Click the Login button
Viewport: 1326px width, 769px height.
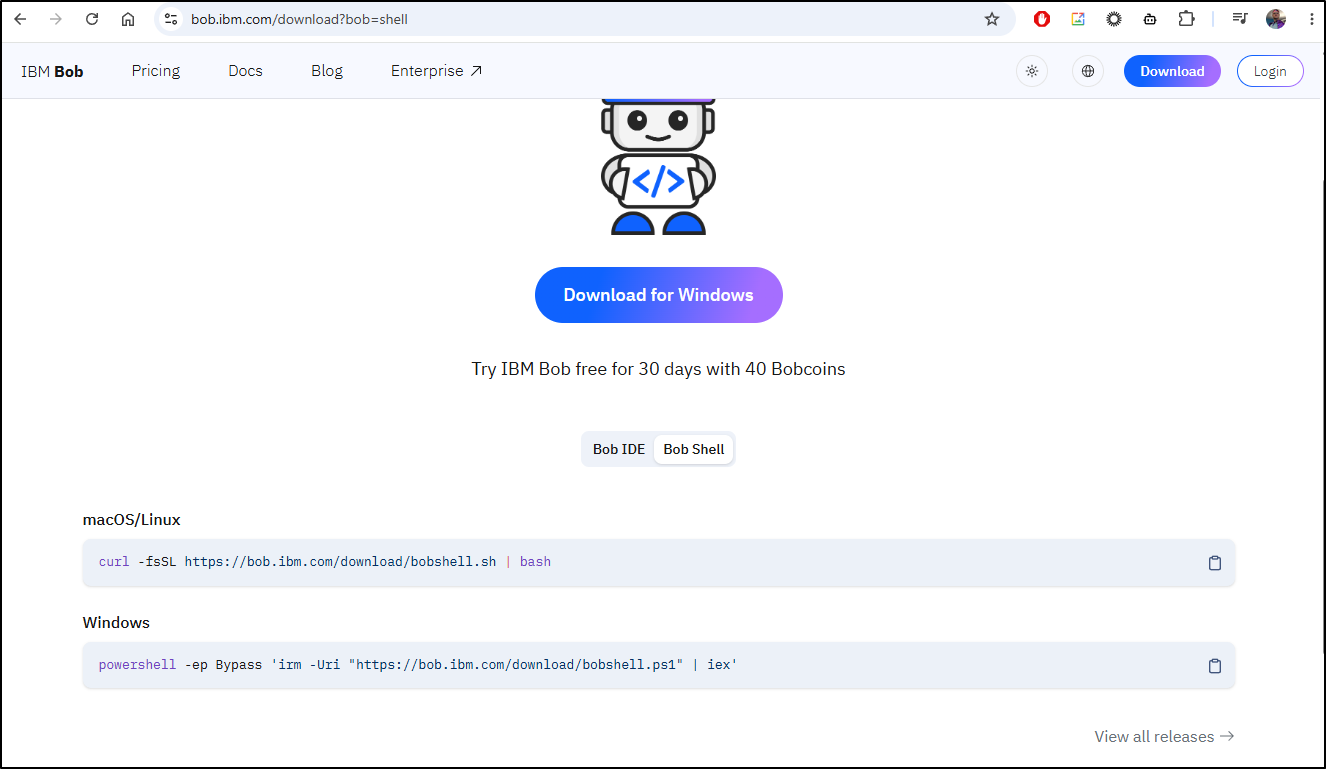click(x=1270, y=71)
